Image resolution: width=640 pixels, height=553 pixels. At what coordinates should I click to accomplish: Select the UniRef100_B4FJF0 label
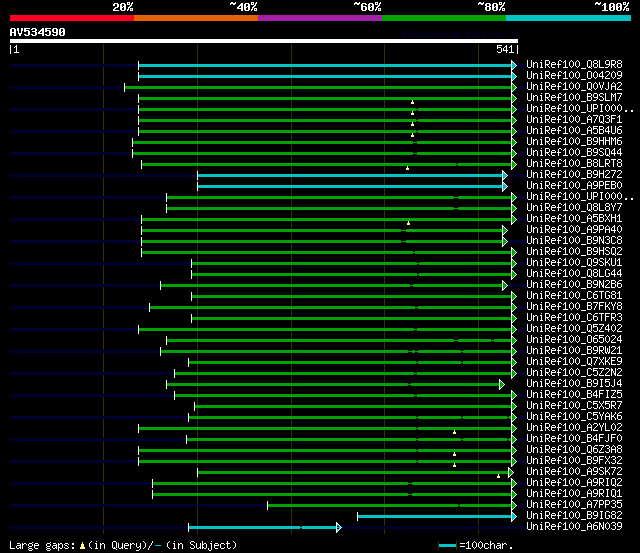574,439
